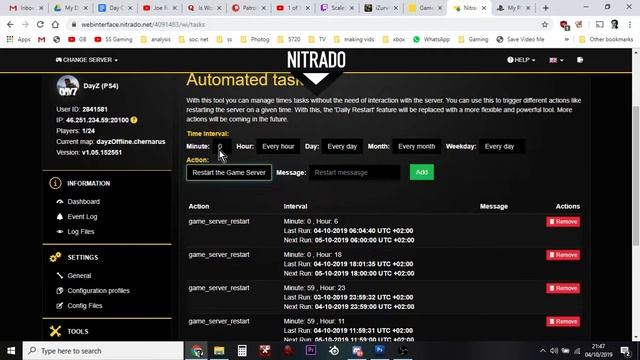
Task: Open the Minute interval dropdown
Action: [222, 147]
